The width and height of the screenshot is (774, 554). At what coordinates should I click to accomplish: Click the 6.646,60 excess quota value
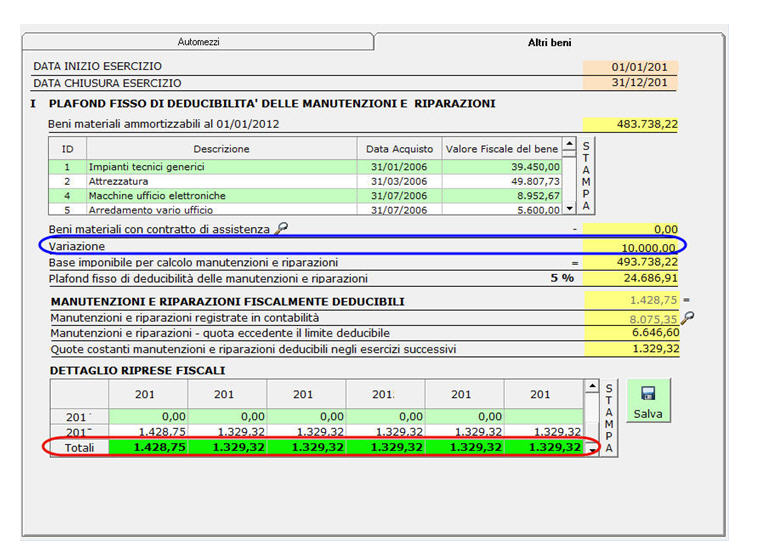[x=632, y=333]
